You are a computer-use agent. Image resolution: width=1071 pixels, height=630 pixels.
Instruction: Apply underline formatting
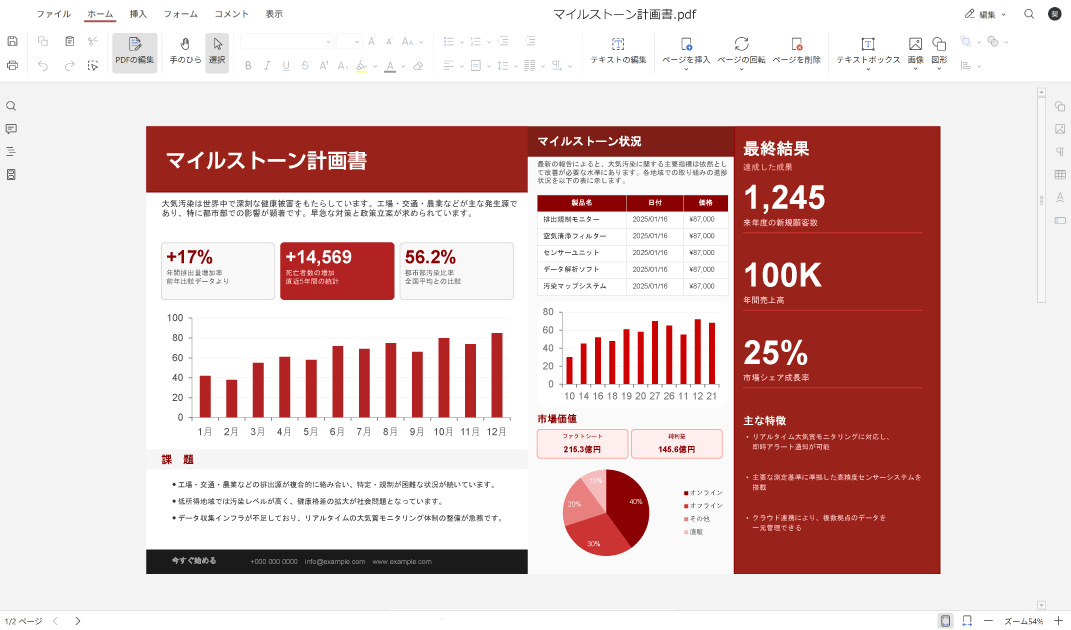point(286,66)
